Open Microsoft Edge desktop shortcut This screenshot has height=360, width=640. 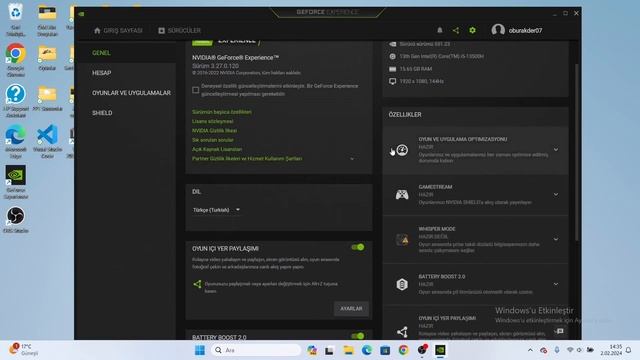pyautogui.click(x=16, y=142)
